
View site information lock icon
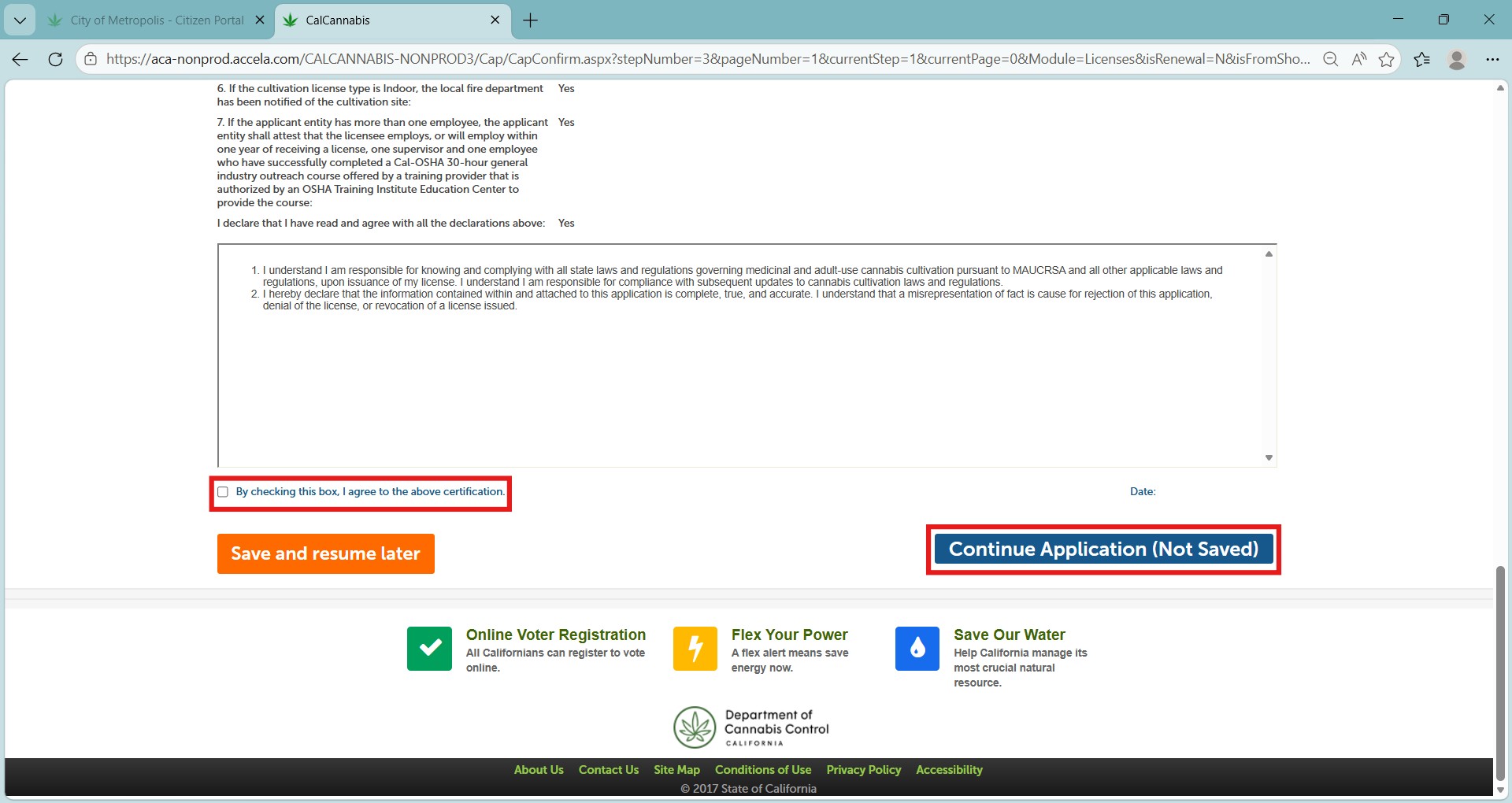tap(91, 59)
